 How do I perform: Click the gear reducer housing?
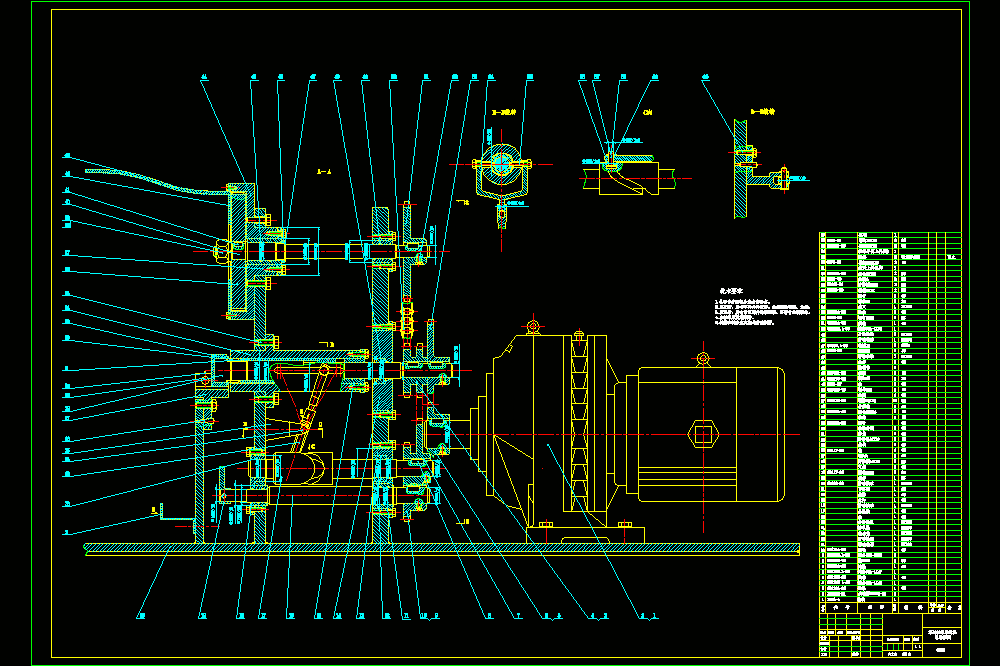tap(545, 434)
